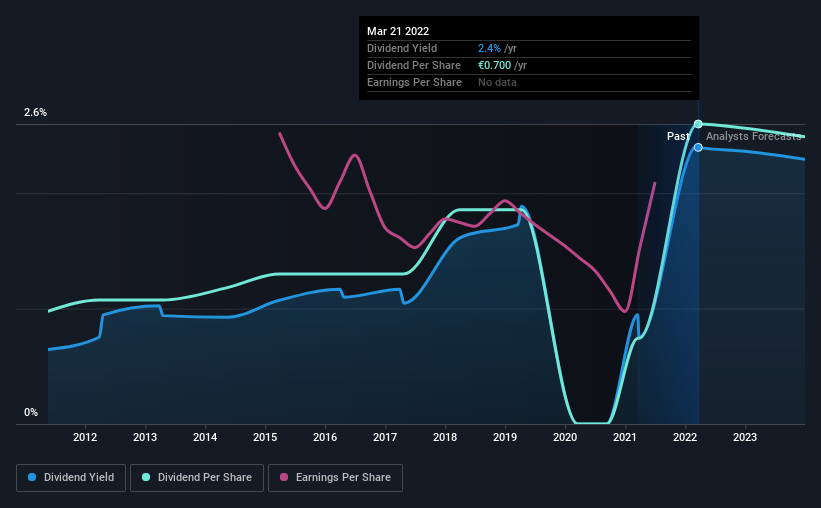Select the teal data point marker at Mar 2022

(698, 124)
